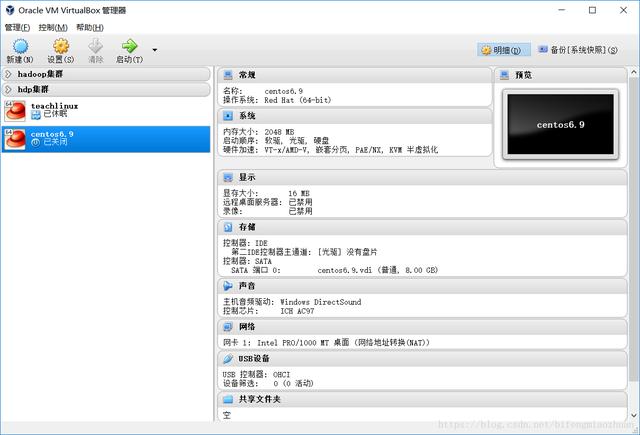Open the 常规 section header
Screen dimensions: 640x435
(355, 75)
